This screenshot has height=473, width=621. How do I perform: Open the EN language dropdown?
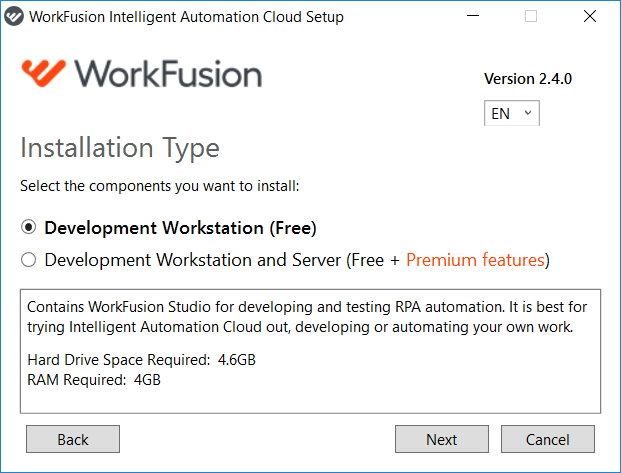pos(512,113)
